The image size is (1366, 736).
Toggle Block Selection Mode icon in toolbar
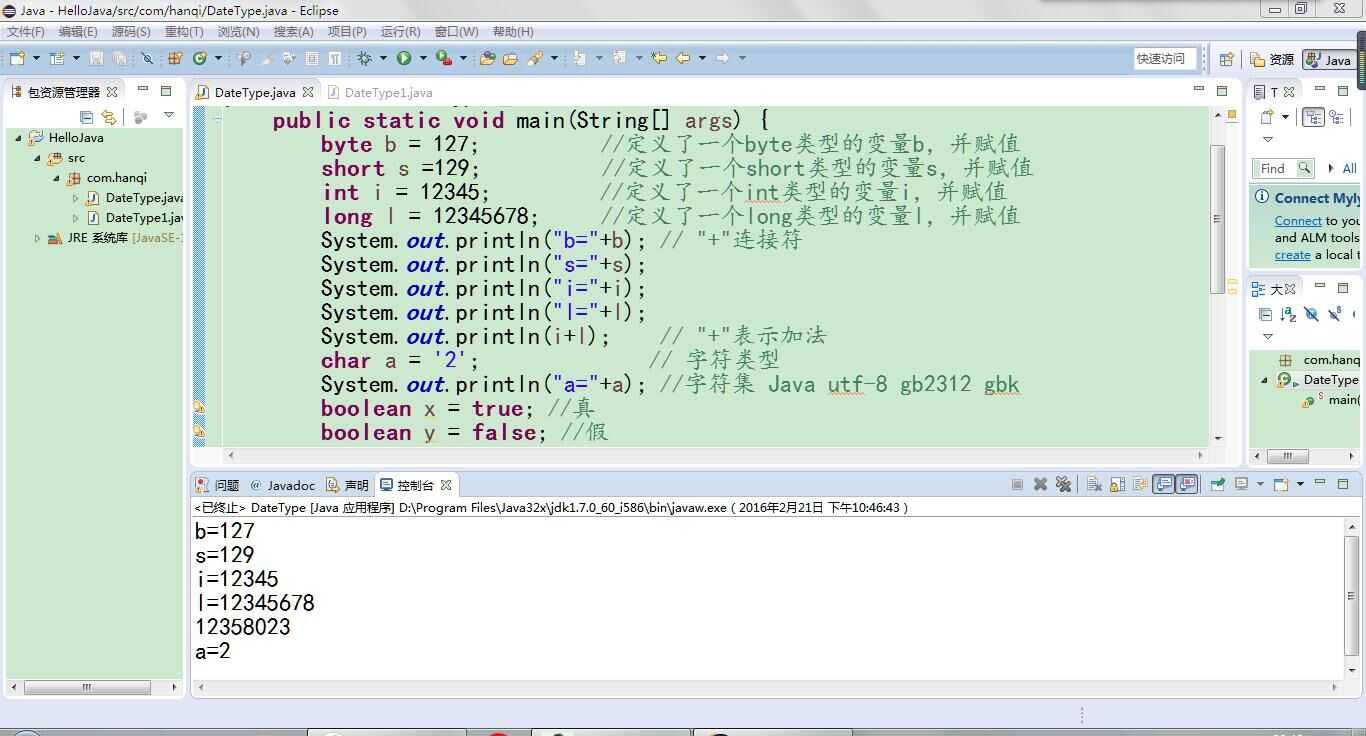311,58
